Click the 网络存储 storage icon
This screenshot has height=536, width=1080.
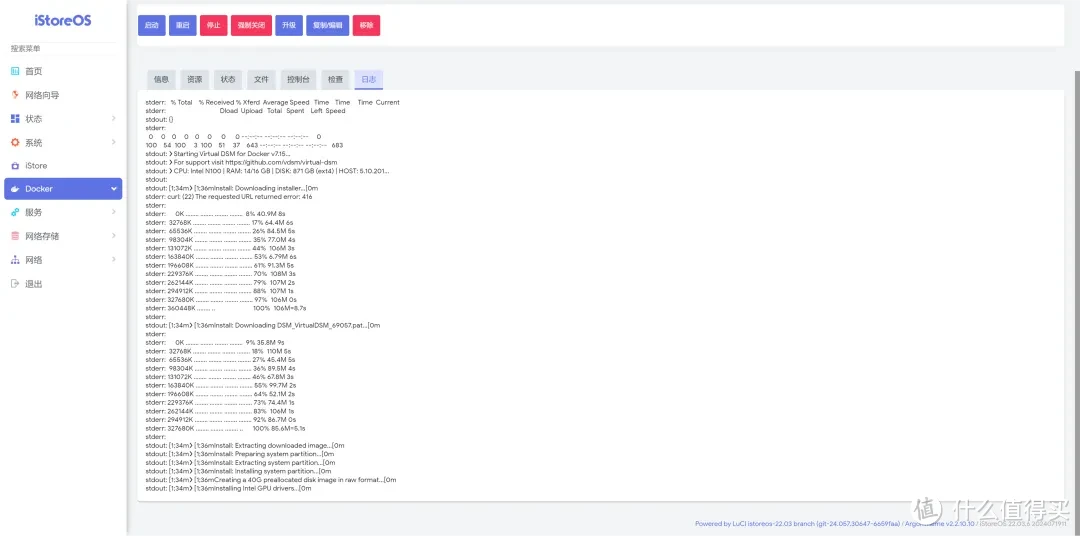[15, 236]
